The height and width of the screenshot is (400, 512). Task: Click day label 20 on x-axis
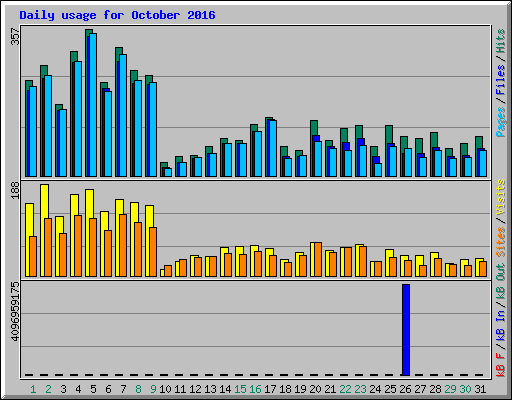tap(315, 389)
